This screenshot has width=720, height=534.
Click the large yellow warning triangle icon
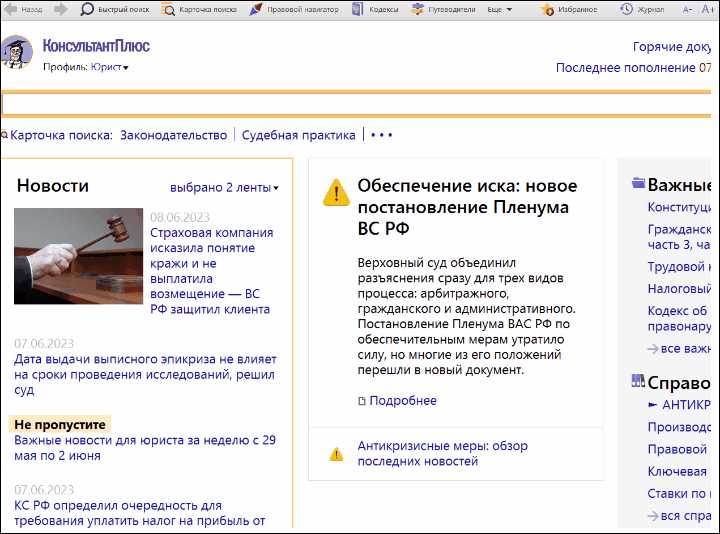337,192
